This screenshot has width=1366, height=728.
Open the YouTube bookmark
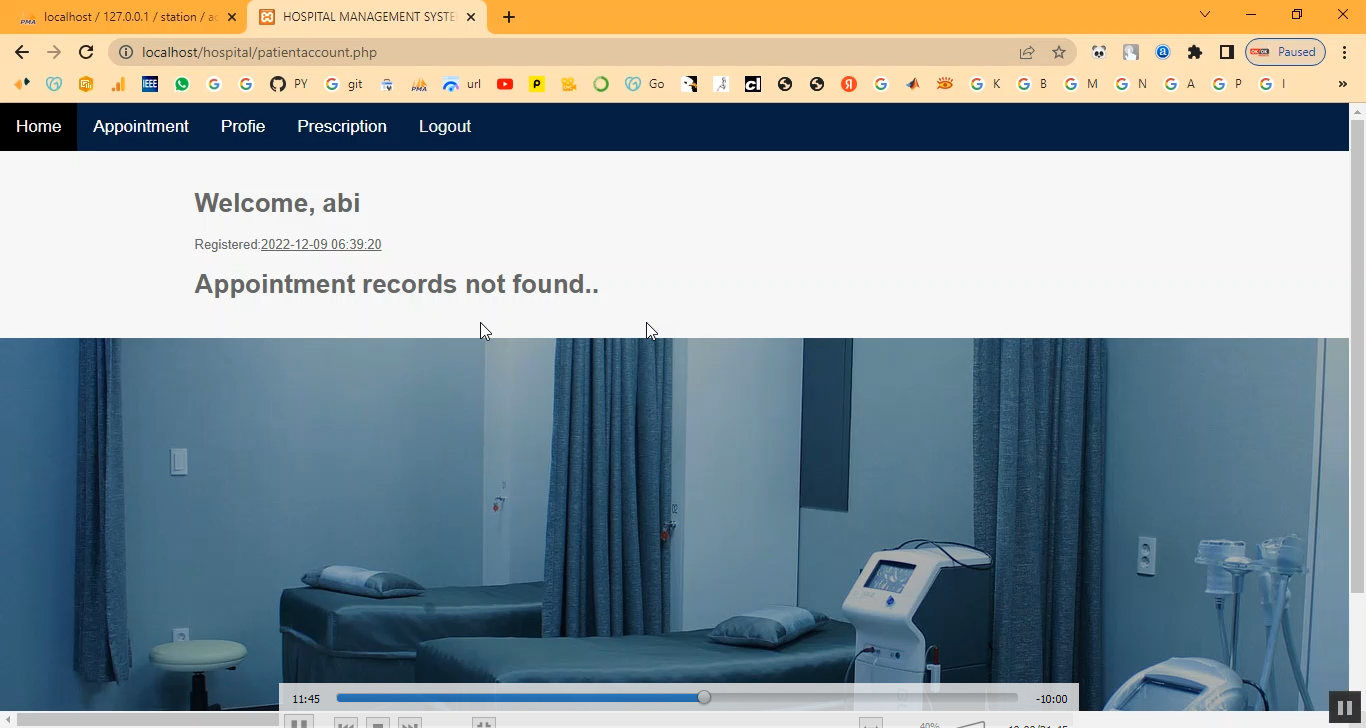[x=505, y=85]
